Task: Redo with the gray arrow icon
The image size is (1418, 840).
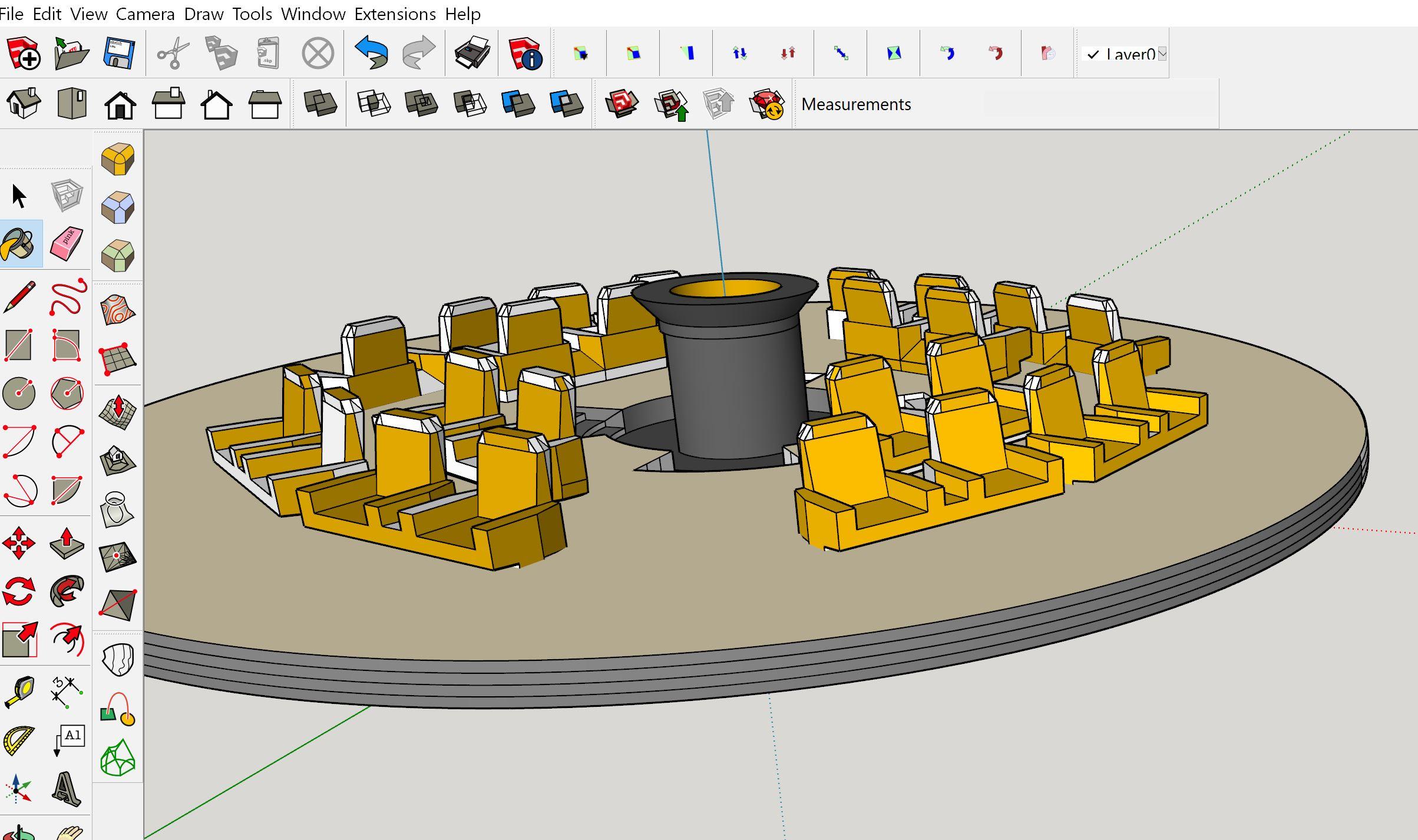Action: pos(419,54)
